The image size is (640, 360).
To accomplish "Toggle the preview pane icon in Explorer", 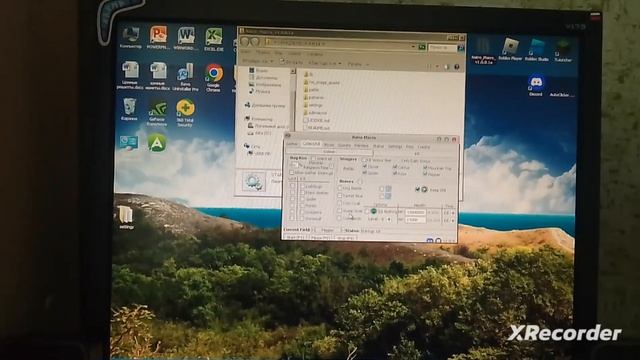I will coord(446,67).
